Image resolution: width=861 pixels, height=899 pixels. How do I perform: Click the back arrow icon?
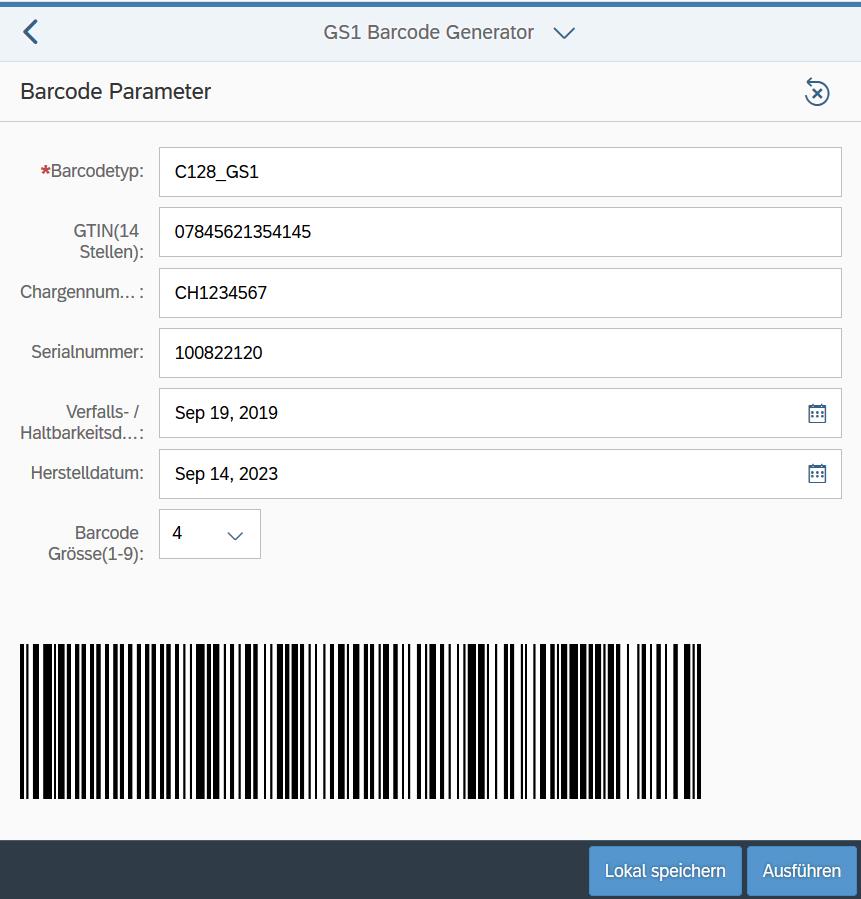click(31, 32)
